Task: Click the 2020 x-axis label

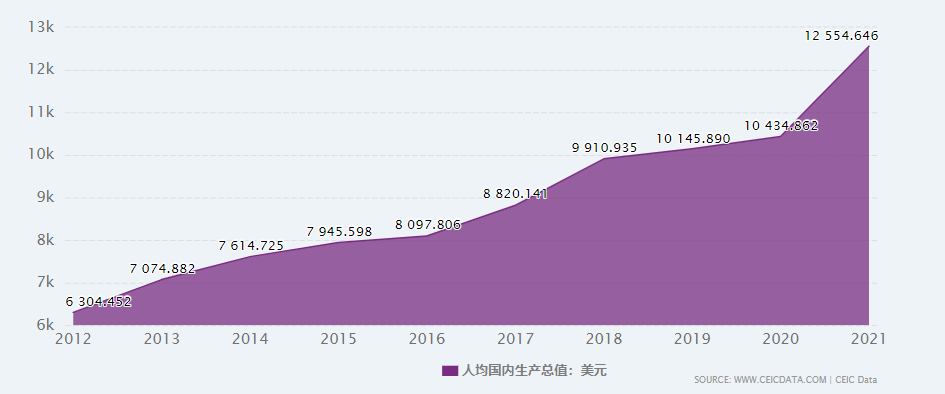Action: click(781, 339)
